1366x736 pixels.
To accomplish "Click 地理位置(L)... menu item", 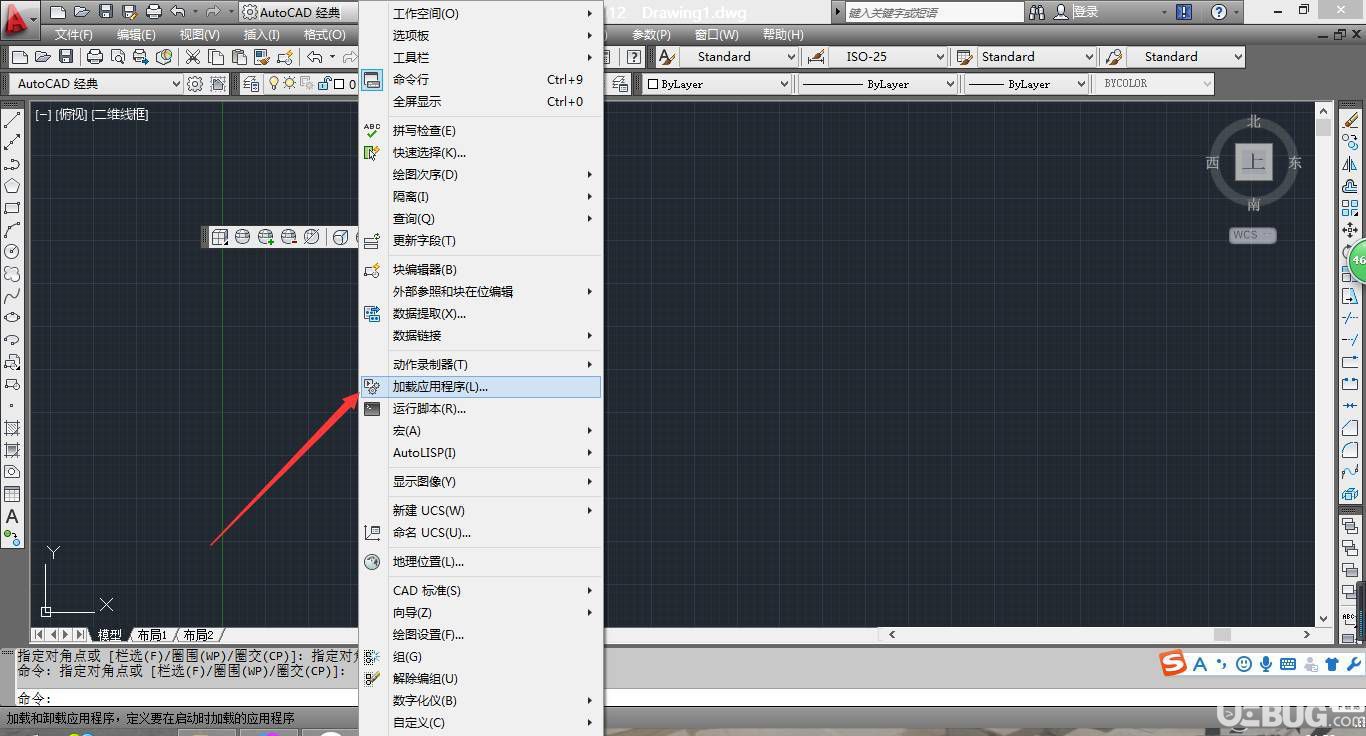I will 481,562.
